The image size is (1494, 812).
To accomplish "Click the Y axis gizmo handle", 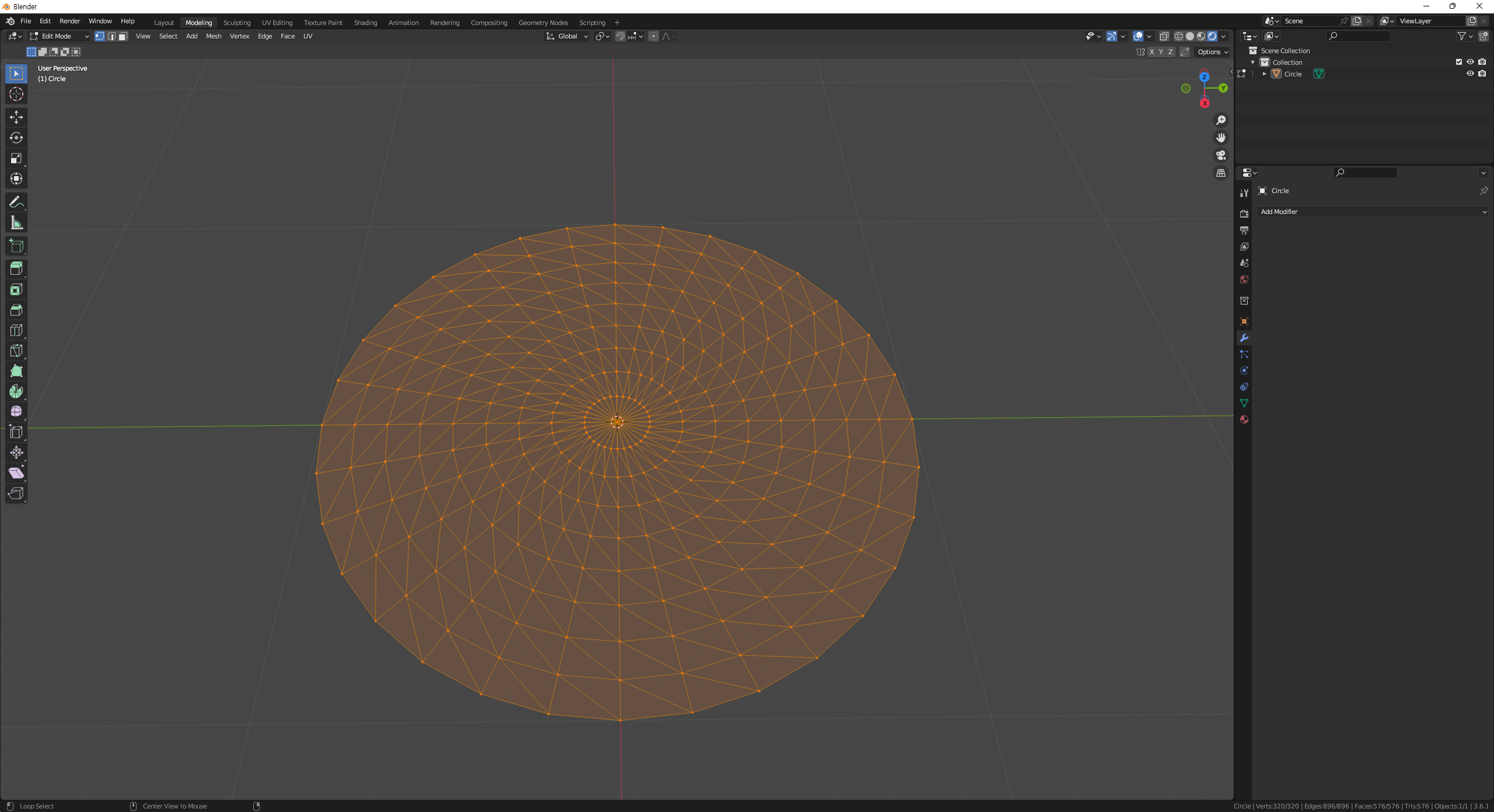I will click(x=1223, y=88).
